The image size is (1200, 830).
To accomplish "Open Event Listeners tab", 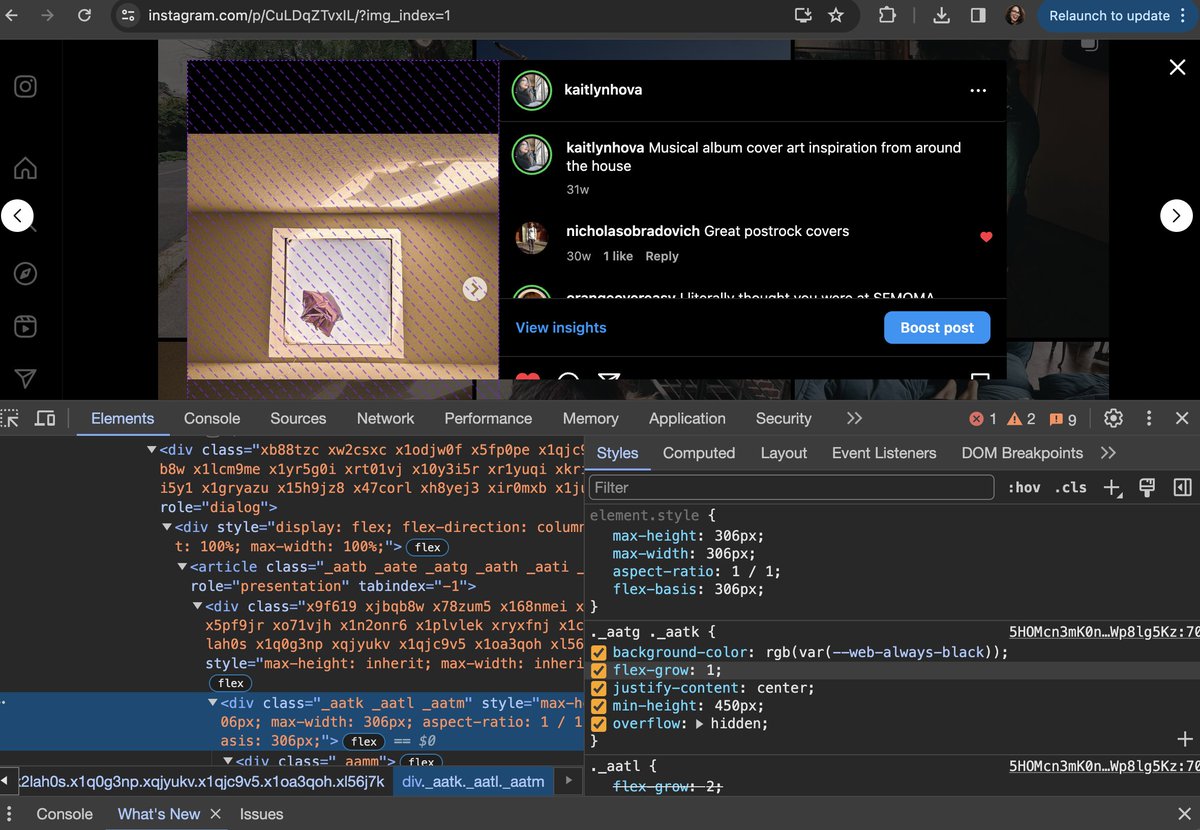I will pos(884,453).
